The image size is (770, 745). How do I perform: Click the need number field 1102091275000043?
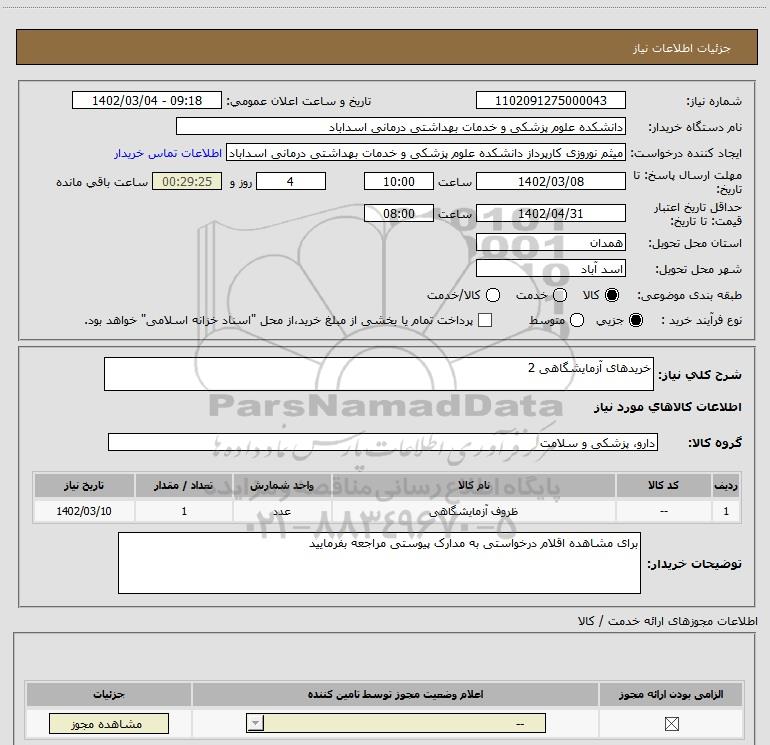[x=550, y=100]
